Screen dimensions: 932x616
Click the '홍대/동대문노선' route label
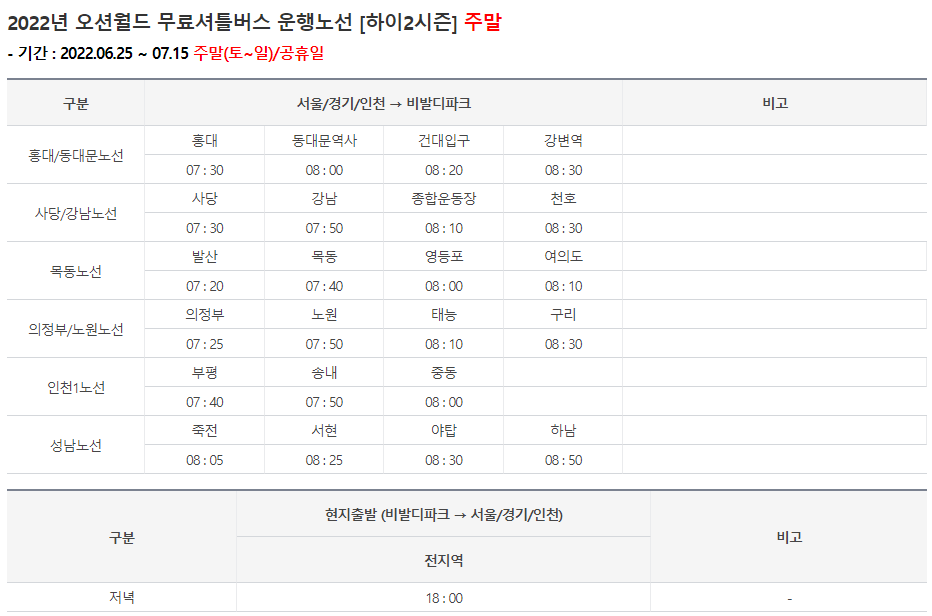(75, 156)
